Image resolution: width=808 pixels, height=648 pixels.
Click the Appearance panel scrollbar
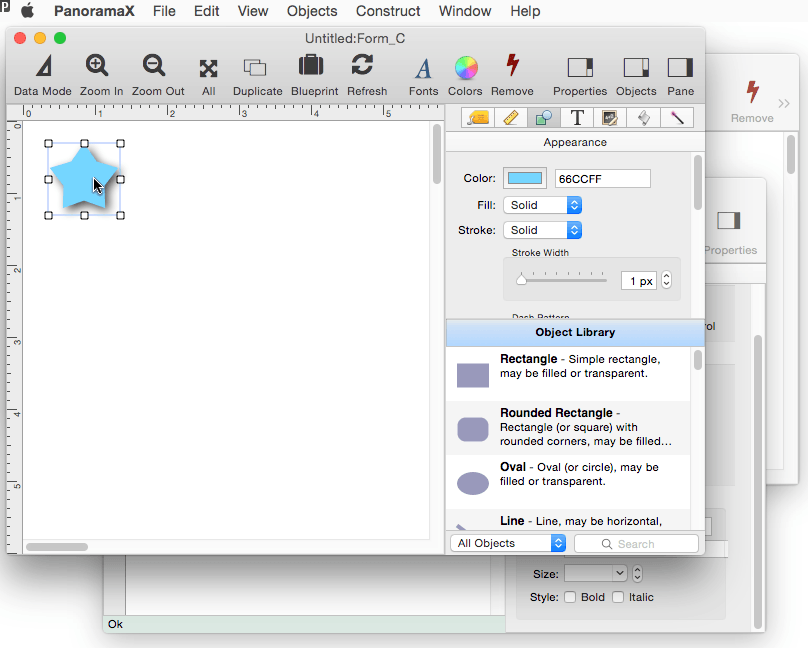tap(698, 182)
